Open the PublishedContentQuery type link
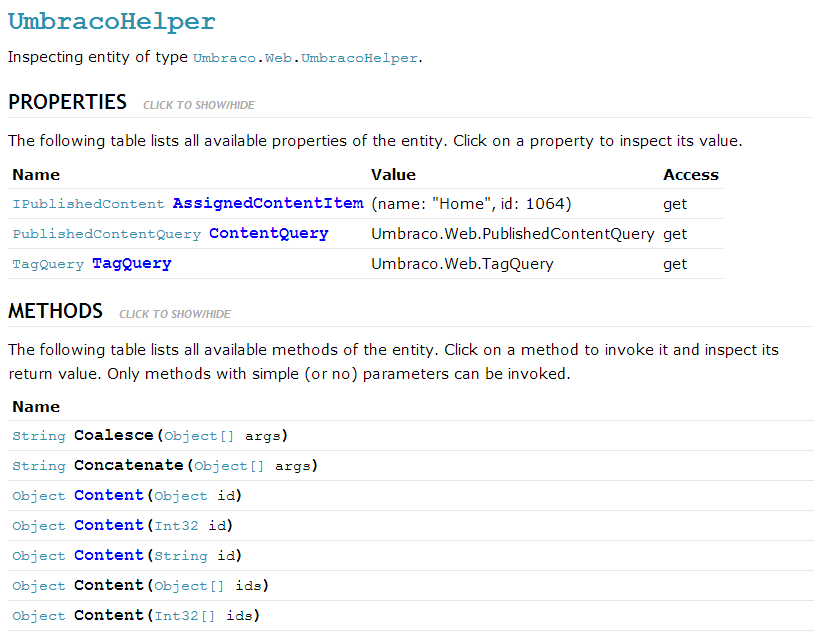822x632 pixels. [106, 234]
